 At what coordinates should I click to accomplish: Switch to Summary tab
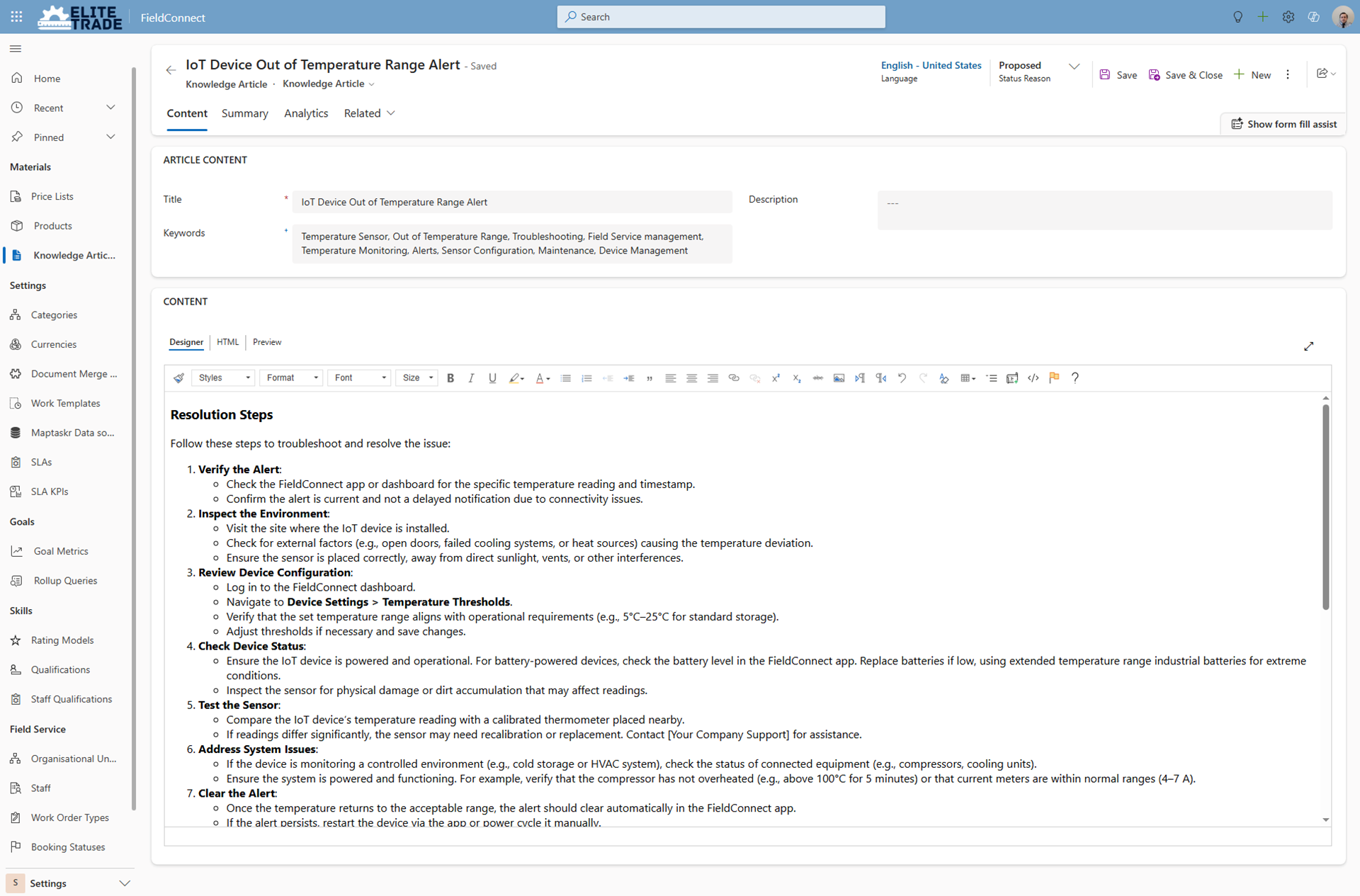pyautogui.click(x=244, y=113)
